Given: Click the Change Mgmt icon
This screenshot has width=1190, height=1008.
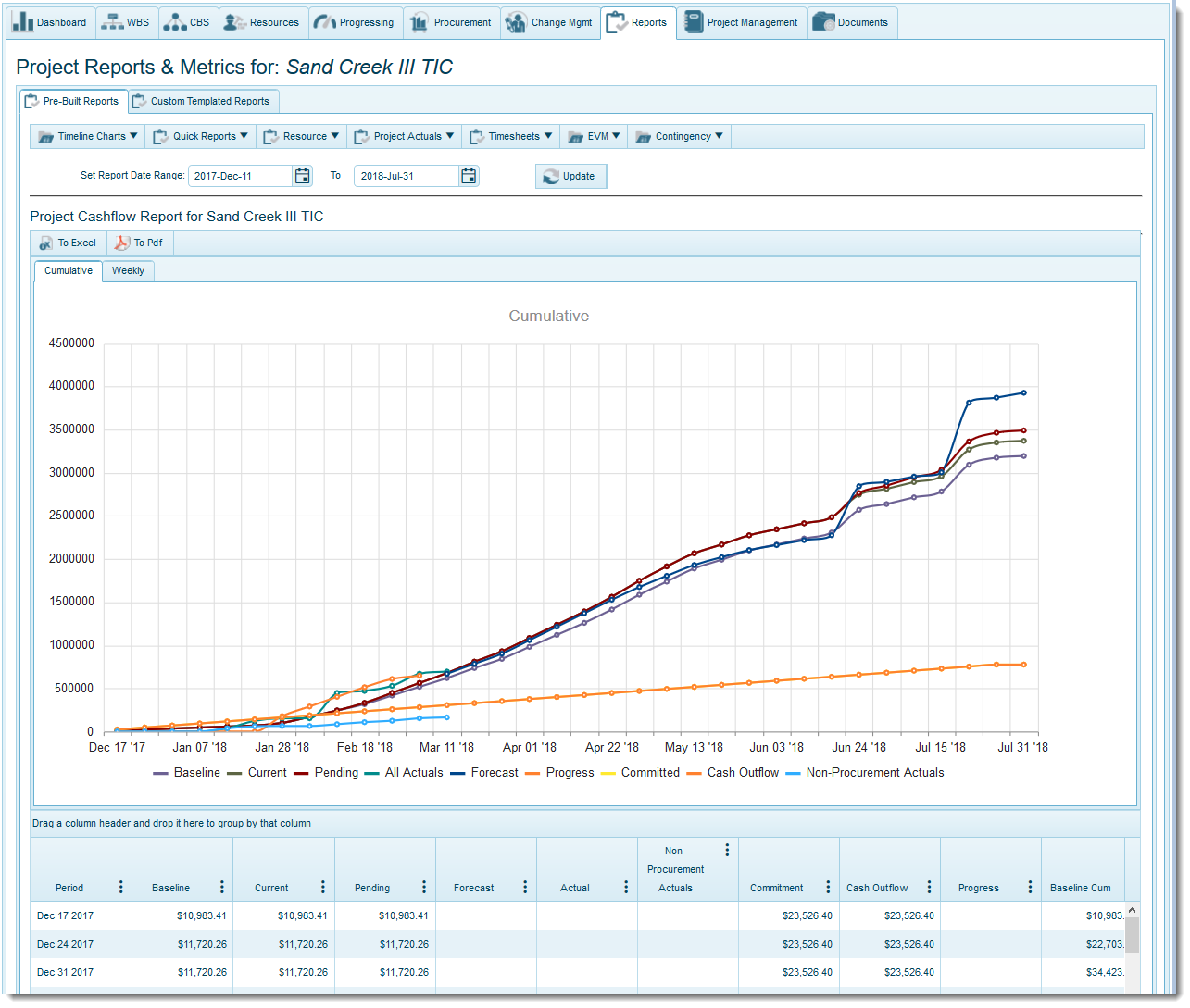Looking at the screenshot, I should (x=516, y=22).
